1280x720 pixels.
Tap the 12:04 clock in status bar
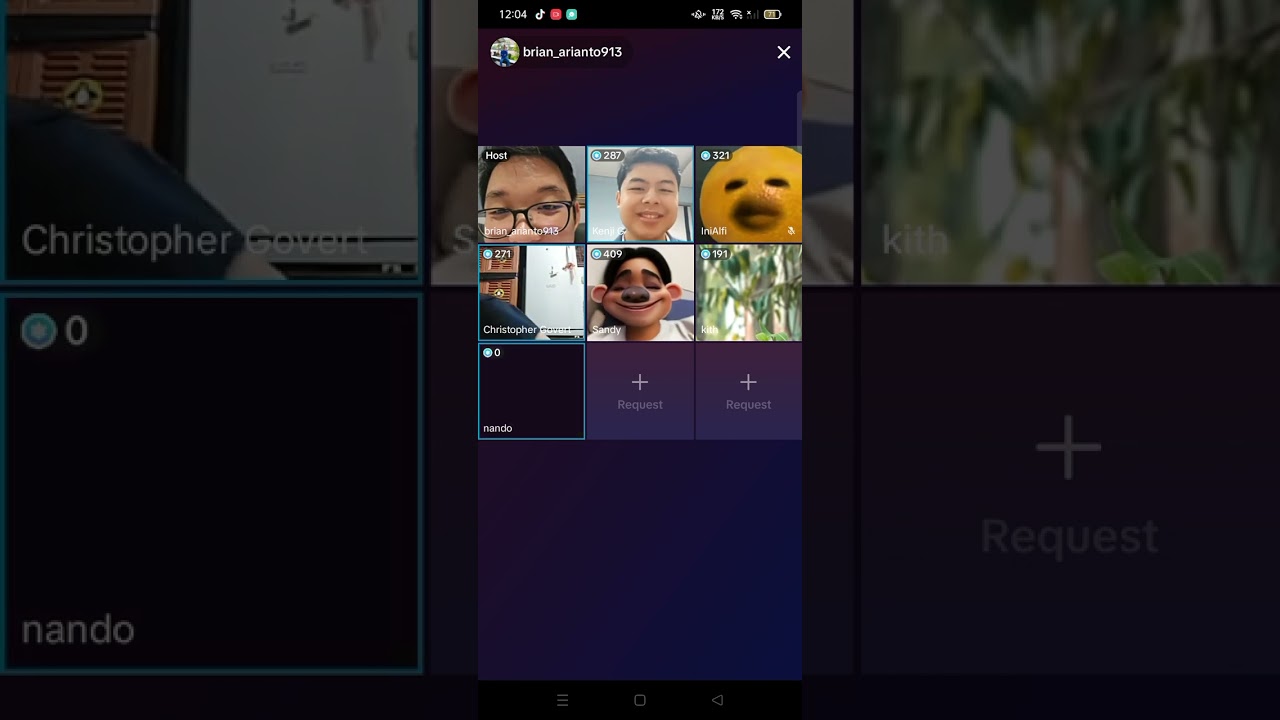point(513,15)
